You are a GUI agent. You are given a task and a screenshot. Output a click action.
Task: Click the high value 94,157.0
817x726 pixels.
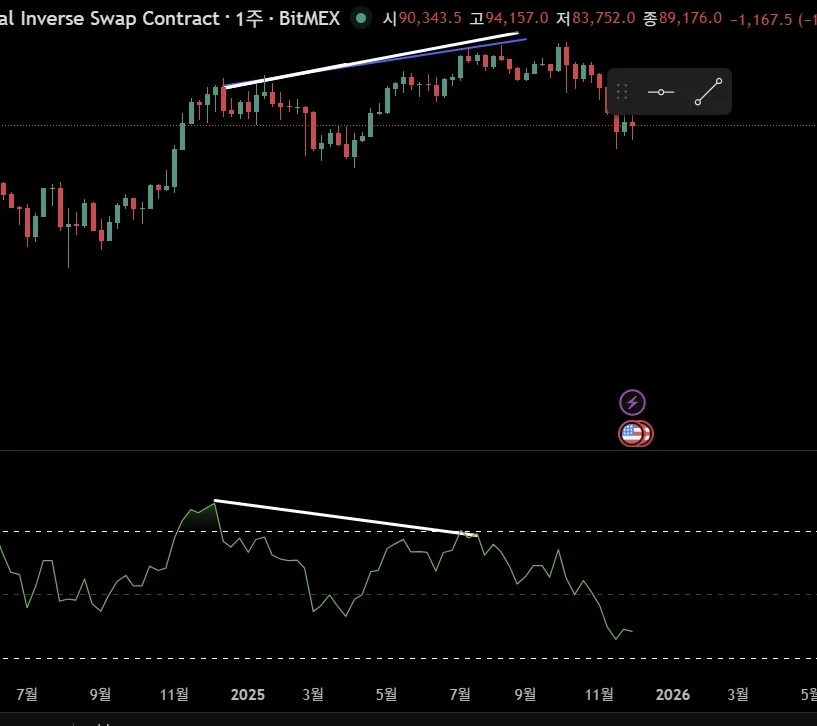click(517, 18)
